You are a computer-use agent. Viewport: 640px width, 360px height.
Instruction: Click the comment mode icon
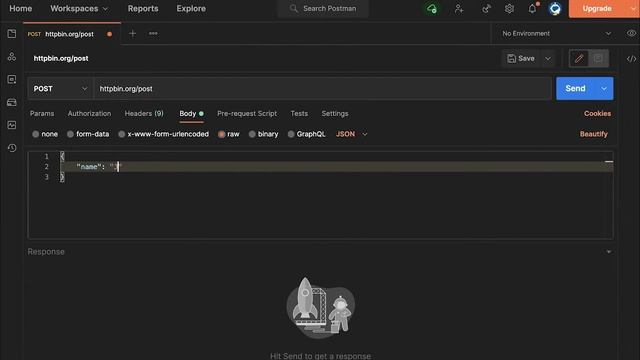pyautogui.click(x=598, y=58)
